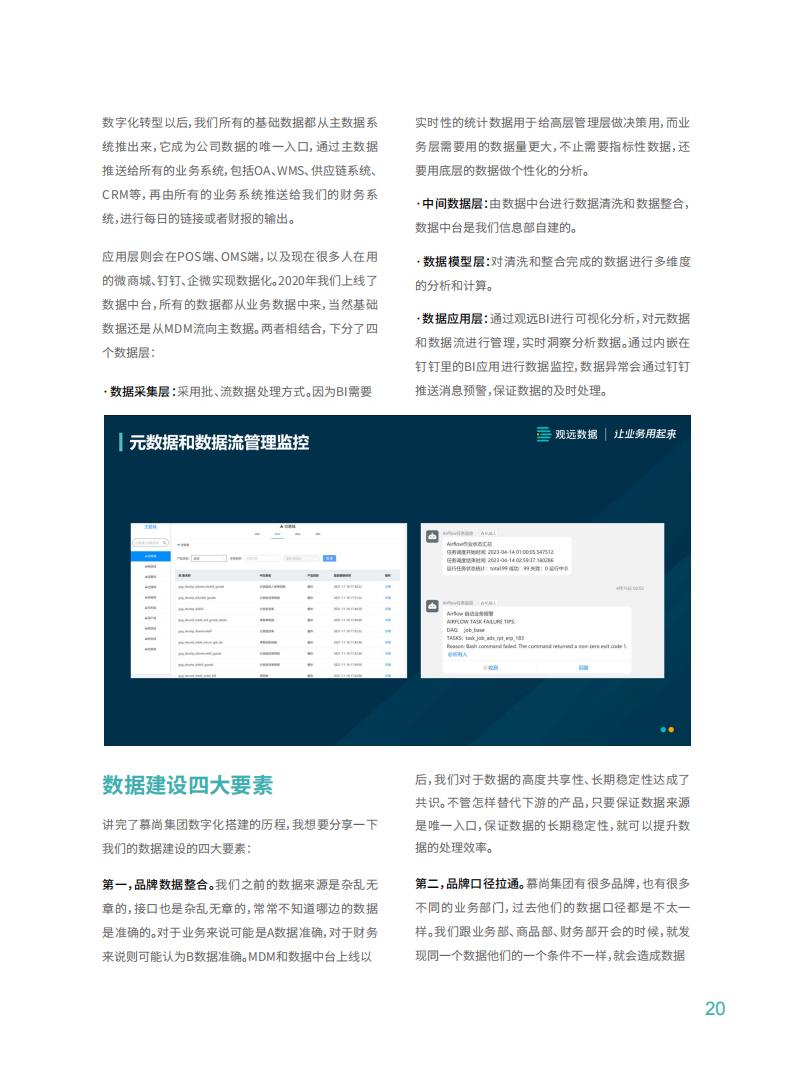
Task: Click the "Airflow作业状态汇总" message line
Action: [469, 544]
